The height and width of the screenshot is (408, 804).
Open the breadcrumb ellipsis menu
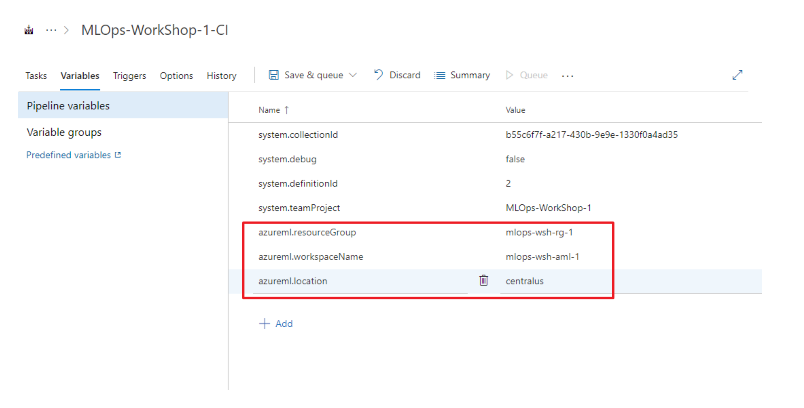point(51,30)
